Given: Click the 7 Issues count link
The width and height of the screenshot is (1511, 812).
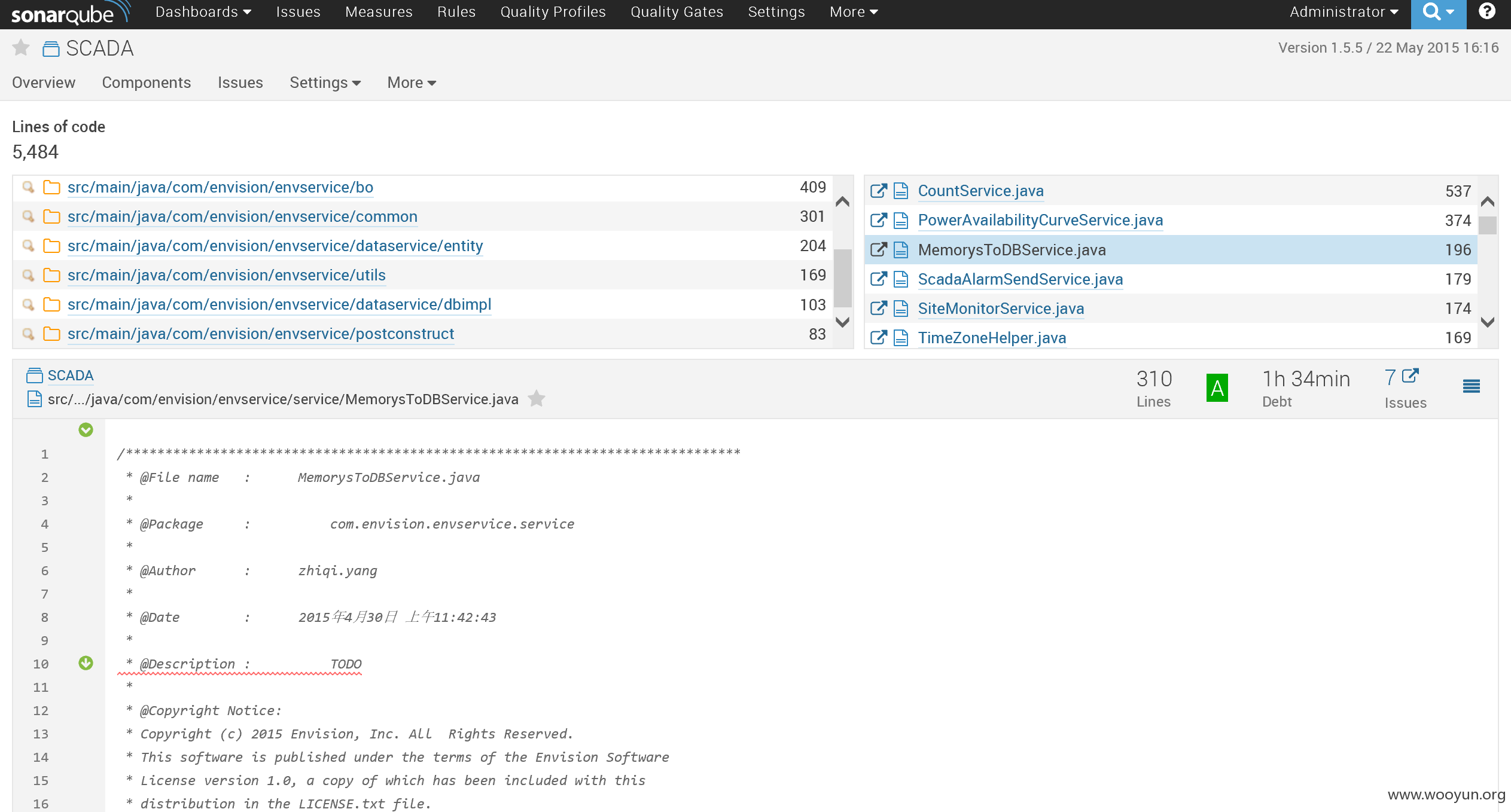Looking at the screenshot, I should tap(1390, 377).
